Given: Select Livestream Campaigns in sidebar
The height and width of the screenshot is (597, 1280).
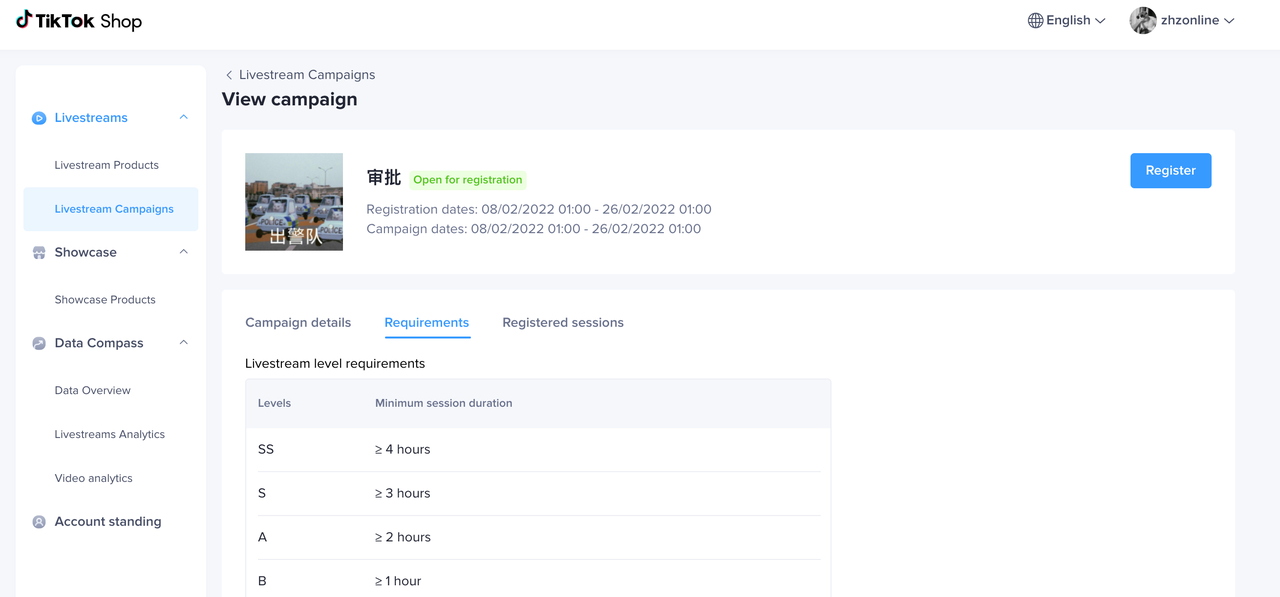Looking at the screenshot, I should (x=111, y=209).
